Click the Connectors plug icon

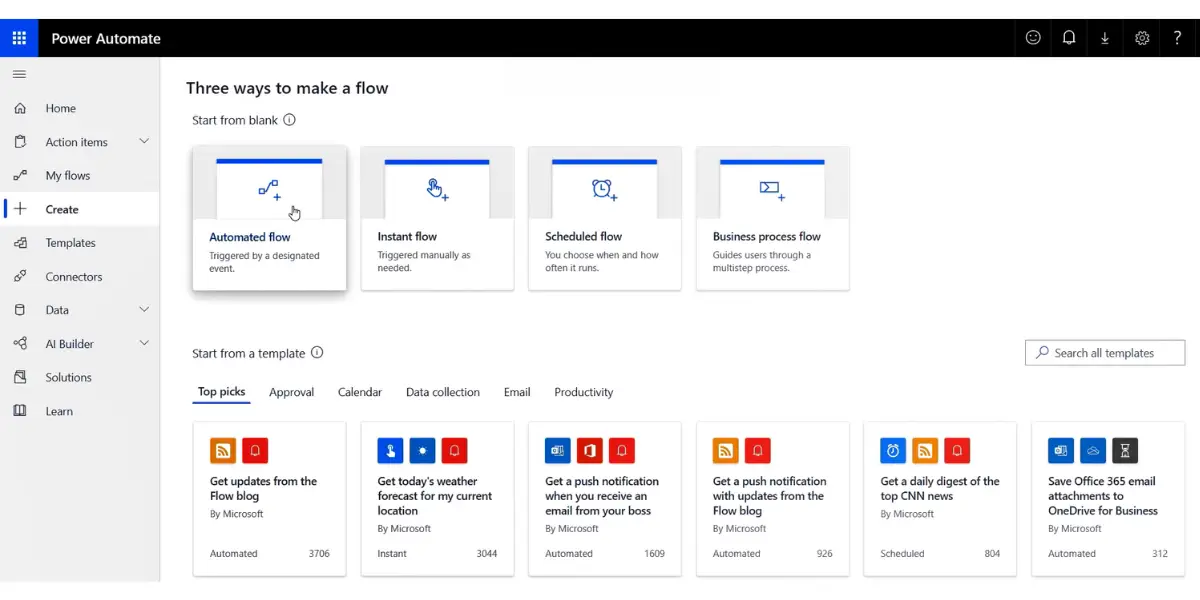point(20,276)
